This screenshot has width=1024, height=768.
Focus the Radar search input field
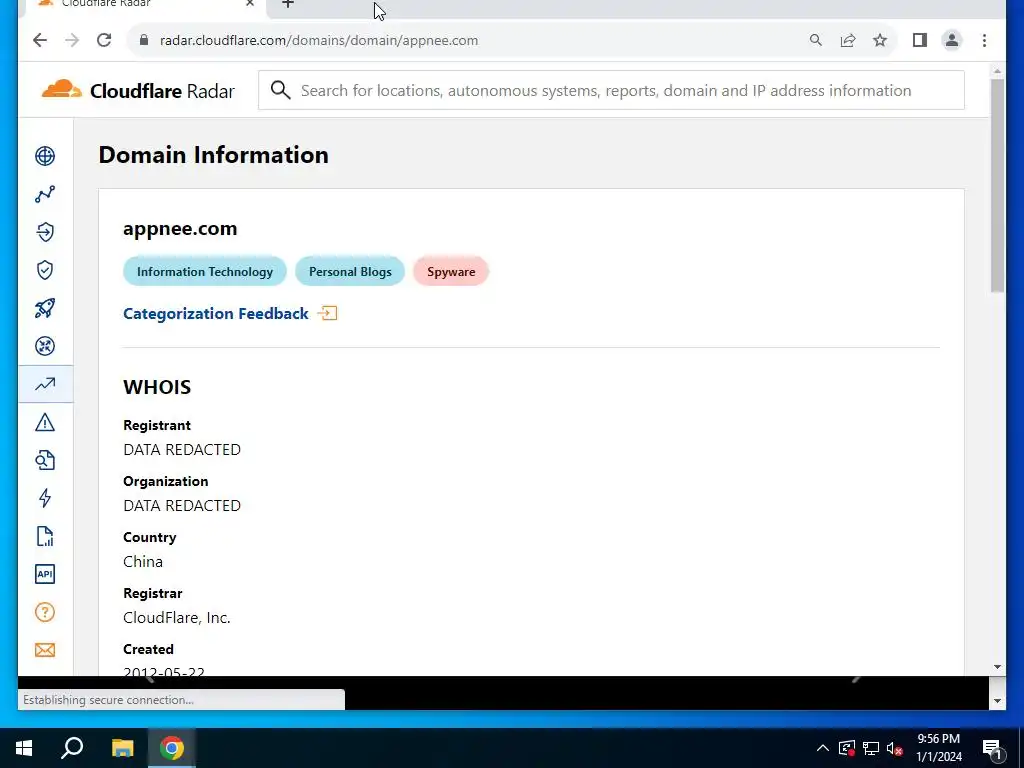pos(611,90)
